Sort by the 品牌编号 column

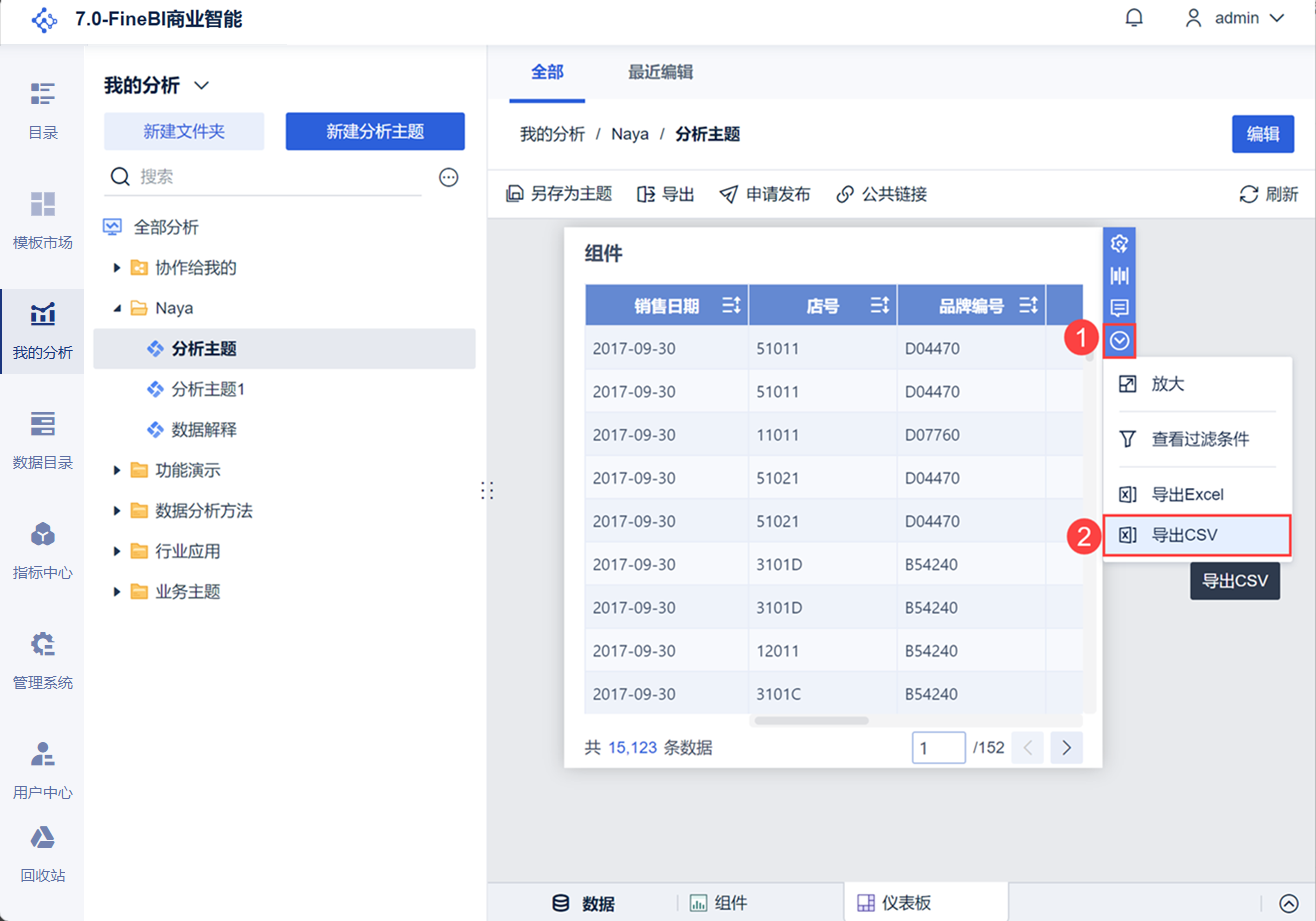[x=1028, y=306]
